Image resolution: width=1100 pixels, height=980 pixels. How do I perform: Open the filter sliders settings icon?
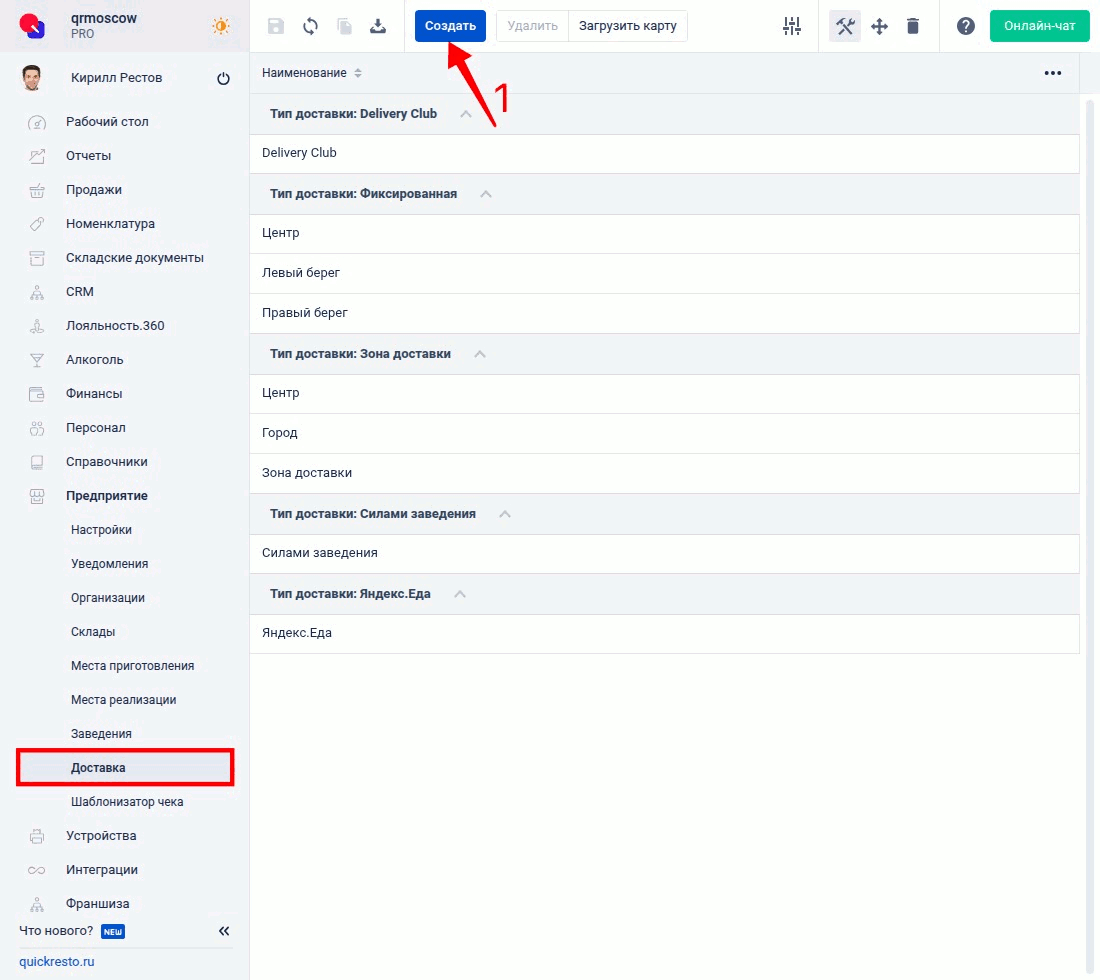click(792, 26)
